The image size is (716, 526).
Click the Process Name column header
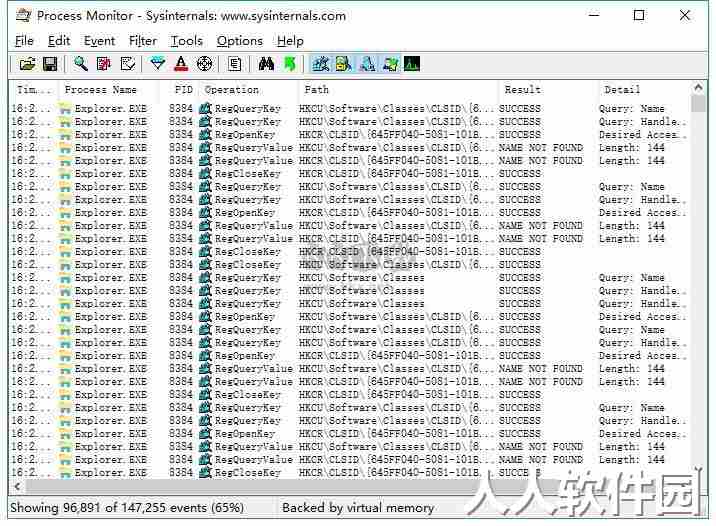coord(109,89)
